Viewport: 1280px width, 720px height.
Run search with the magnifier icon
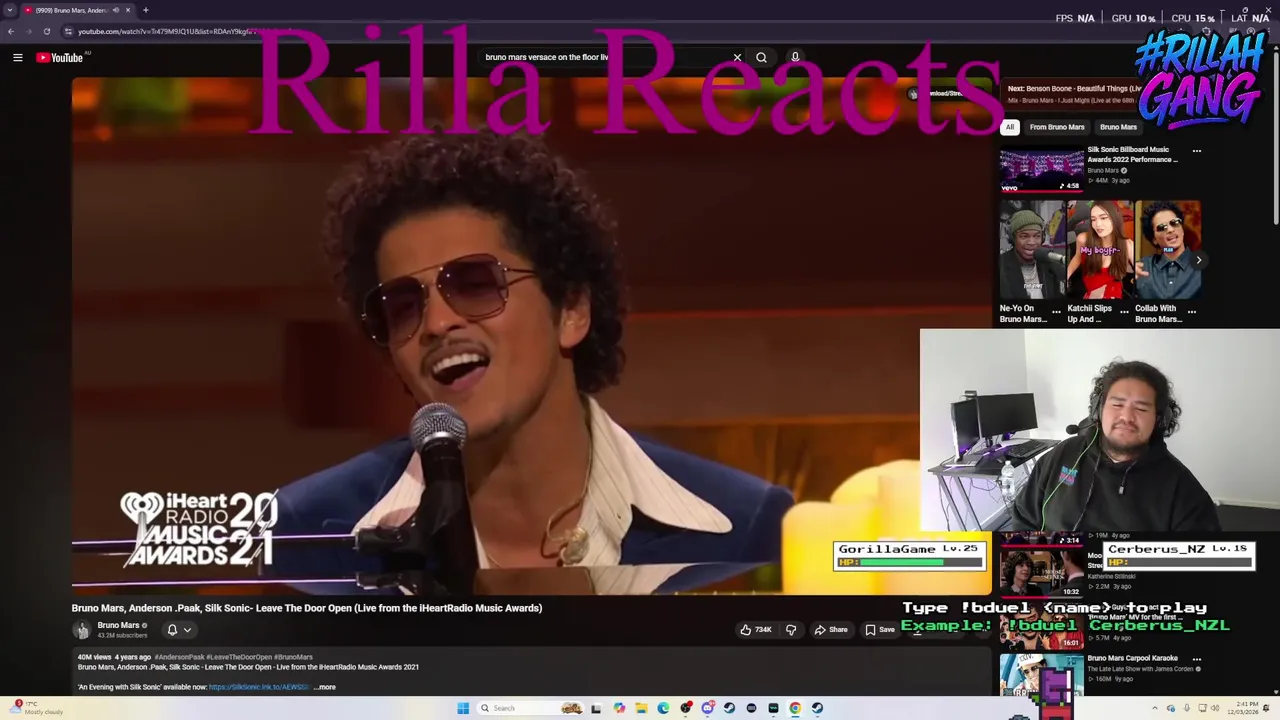(x=761, y=57)
